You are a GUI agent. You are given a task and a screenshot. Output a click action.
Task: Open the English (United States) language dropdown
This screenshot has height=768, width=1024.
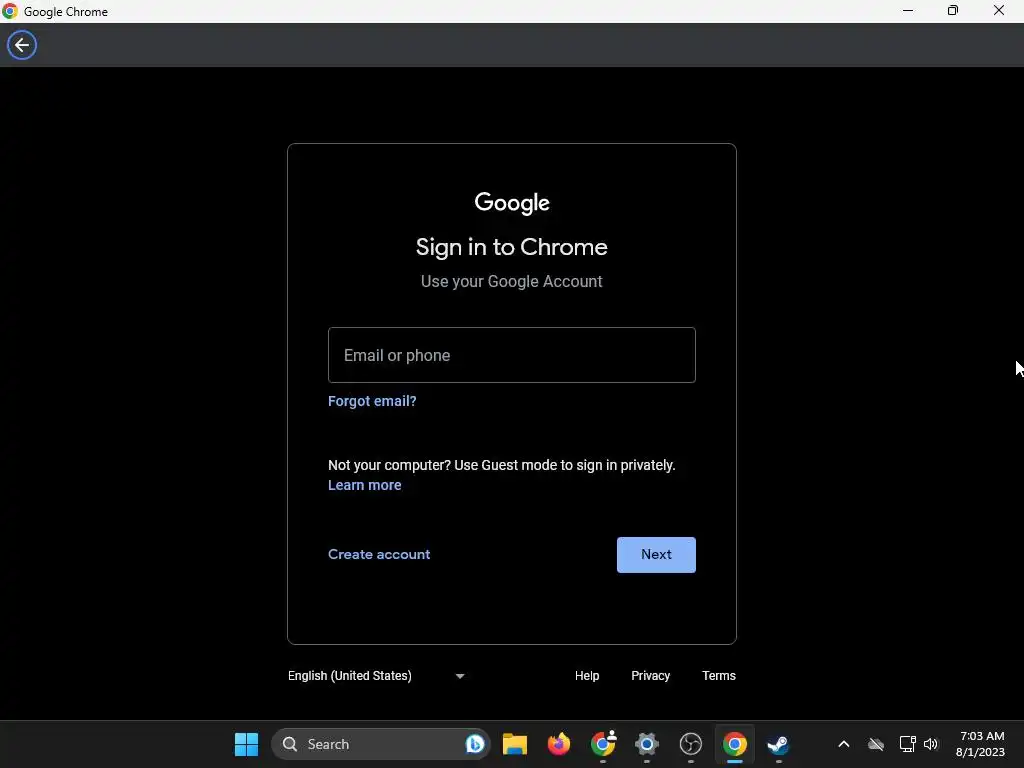(x=376, y=676)
